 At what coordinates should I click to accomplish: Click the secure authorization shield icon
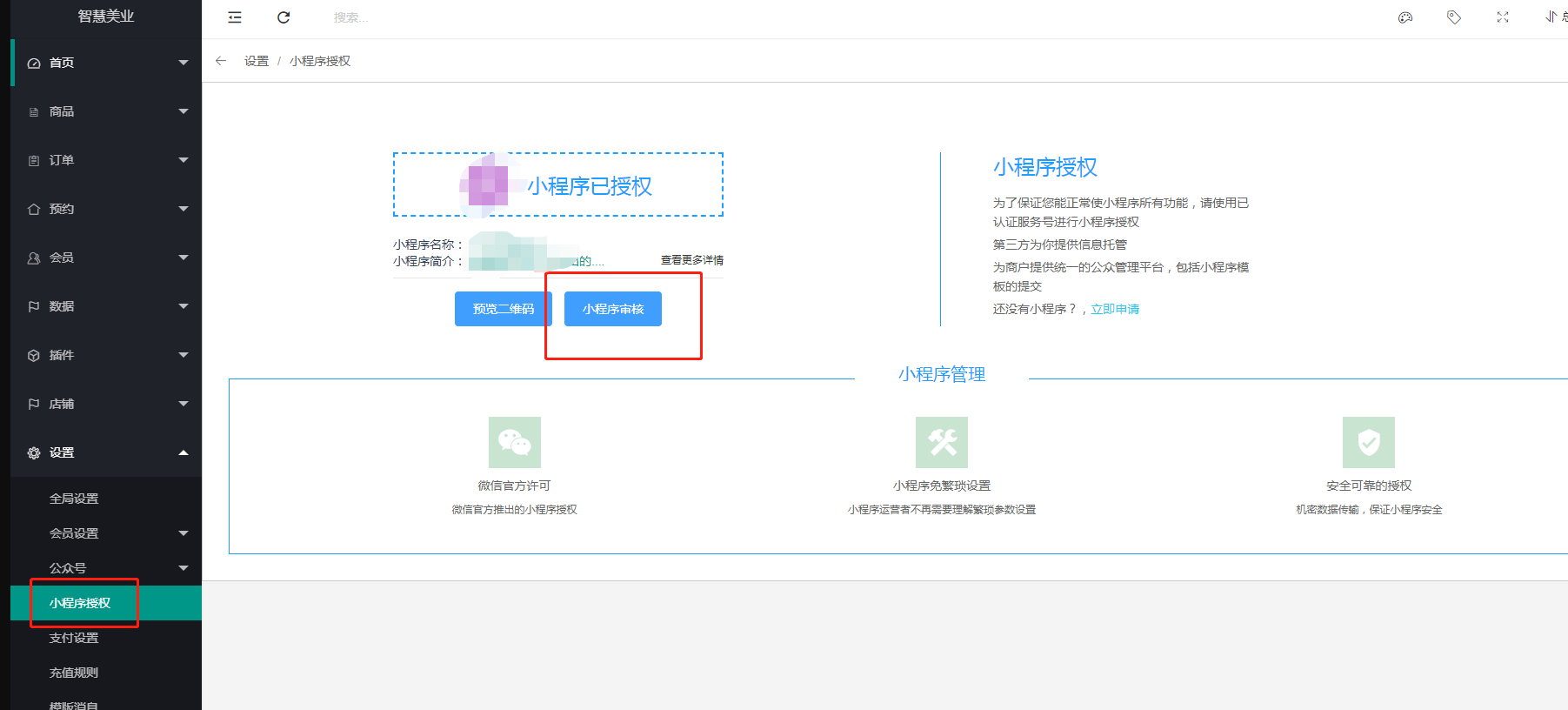coord(1369,442)
